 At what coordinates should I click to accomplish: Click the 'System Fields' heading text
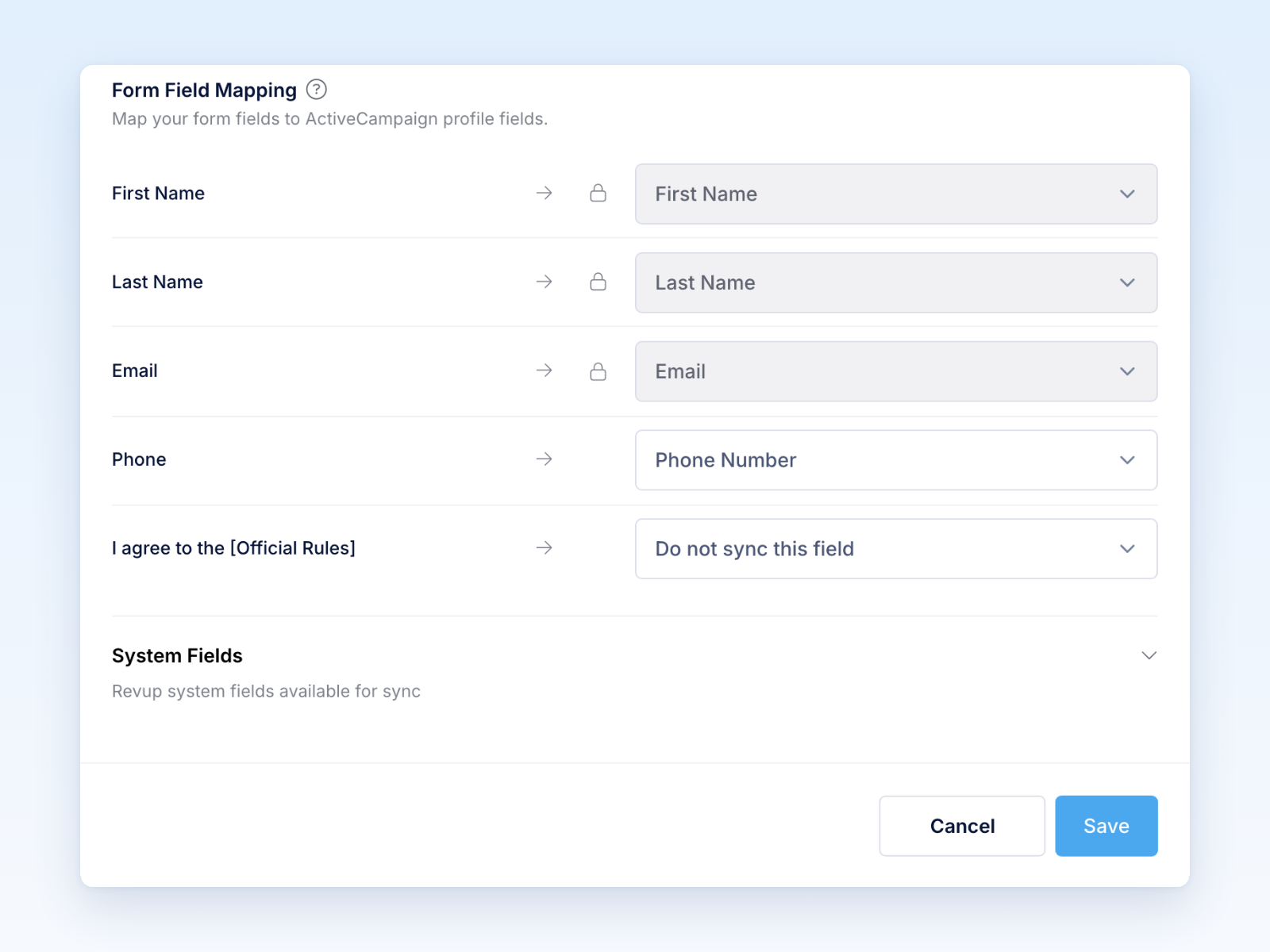click(177, 656)
